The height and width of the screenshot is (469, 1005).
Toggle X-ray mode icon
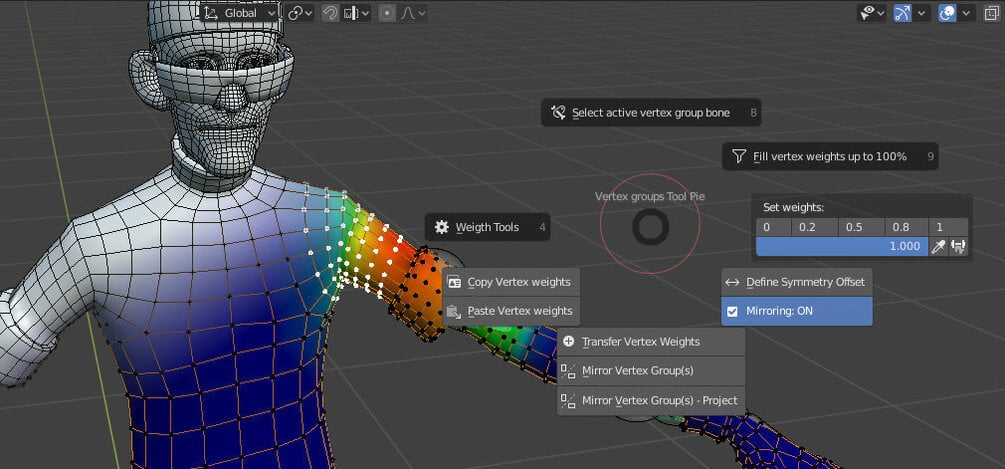coord(992,13)
